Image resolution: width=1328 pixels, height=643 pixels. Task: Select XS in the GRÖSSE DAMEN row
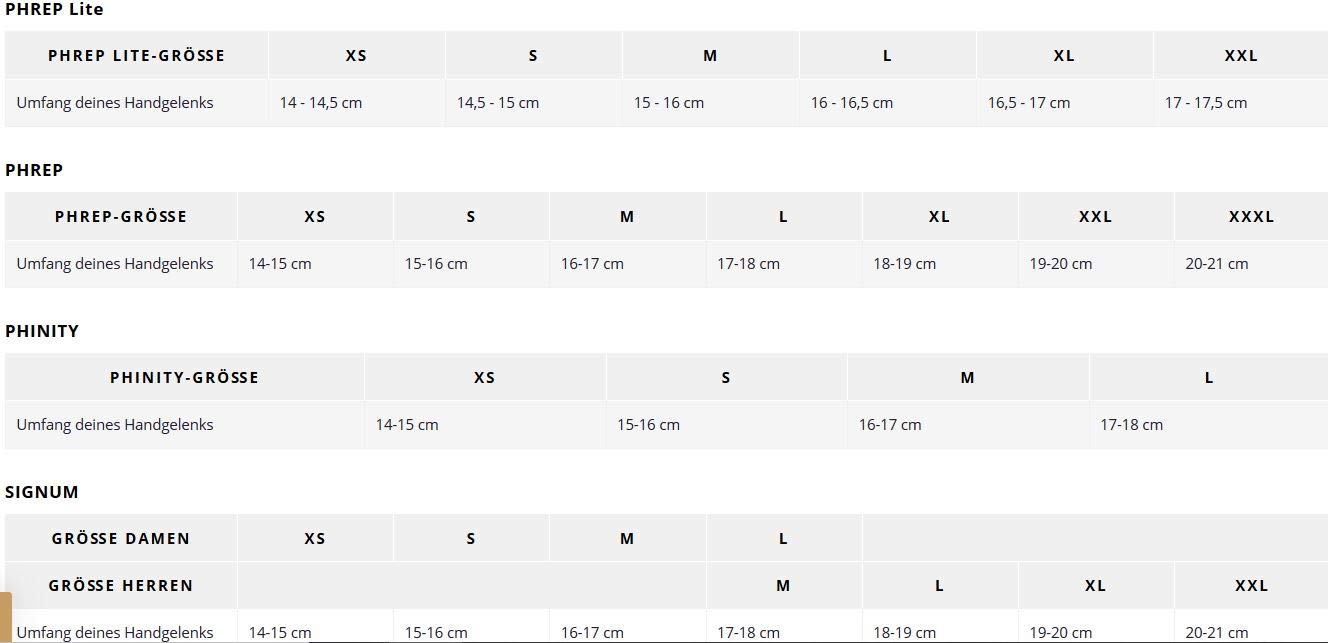click(315, 539)
